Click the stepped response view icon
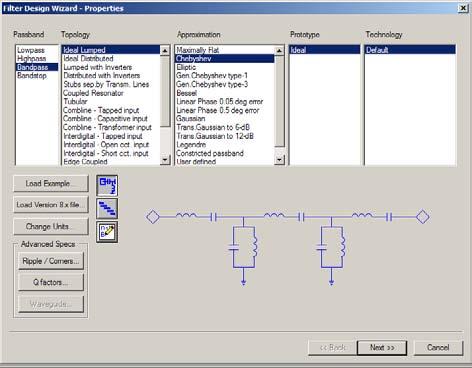The width and height of the screenshot is (472, 368). click(107, 209)
